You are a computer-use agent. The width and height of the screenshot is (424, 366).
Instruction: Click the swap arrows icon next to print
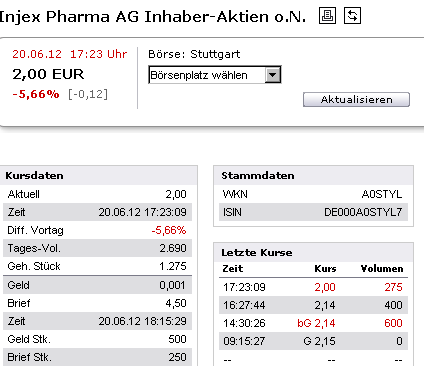click(352, 16)
